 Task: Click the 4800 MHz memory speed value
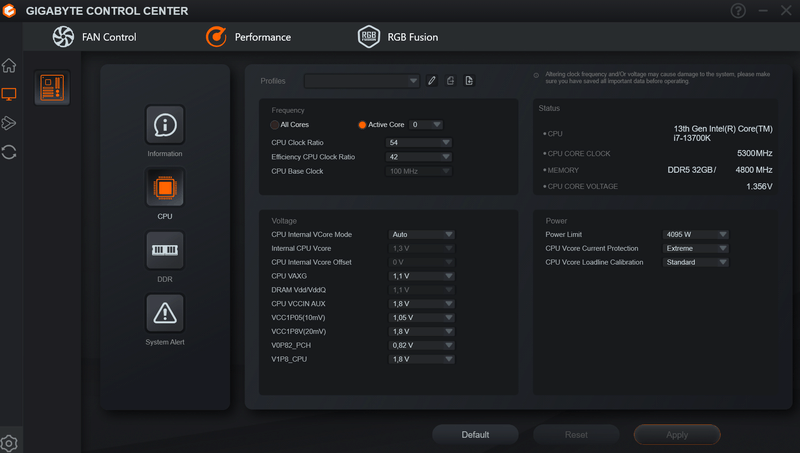click(754, 170)
